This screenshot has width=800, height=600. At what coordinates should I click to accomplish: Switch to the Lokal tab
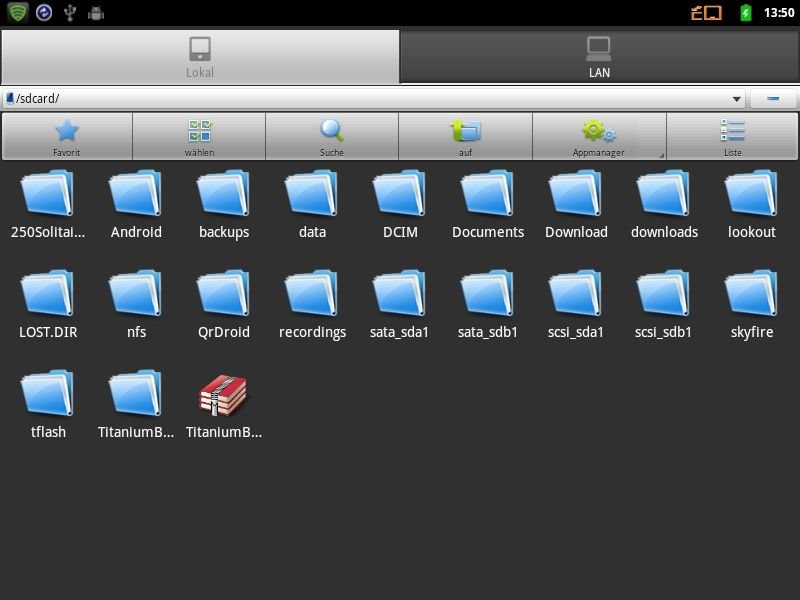(x=200, y=57)
